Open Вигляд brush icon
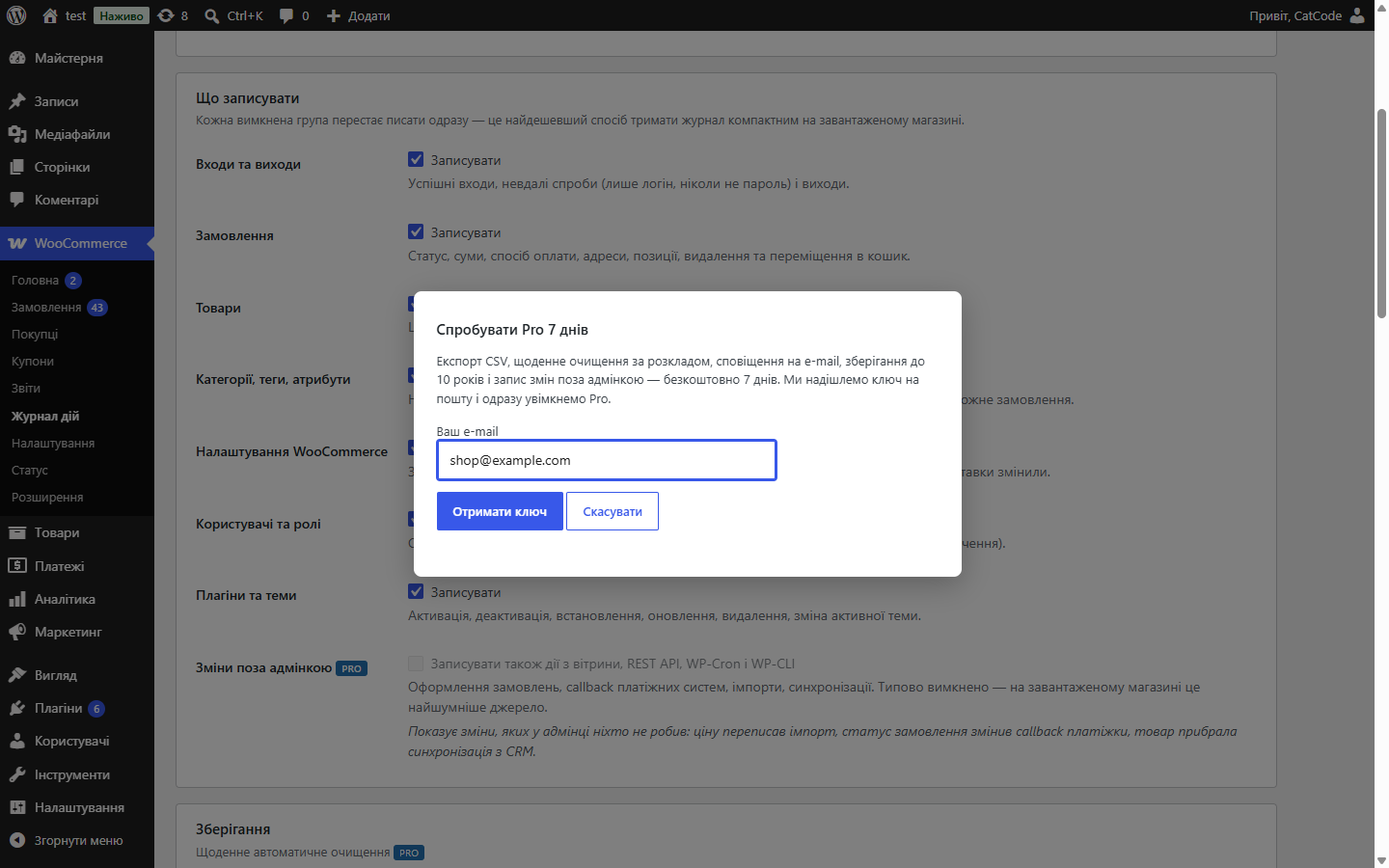The image size is (1389, 868). [x=17, y=675]
